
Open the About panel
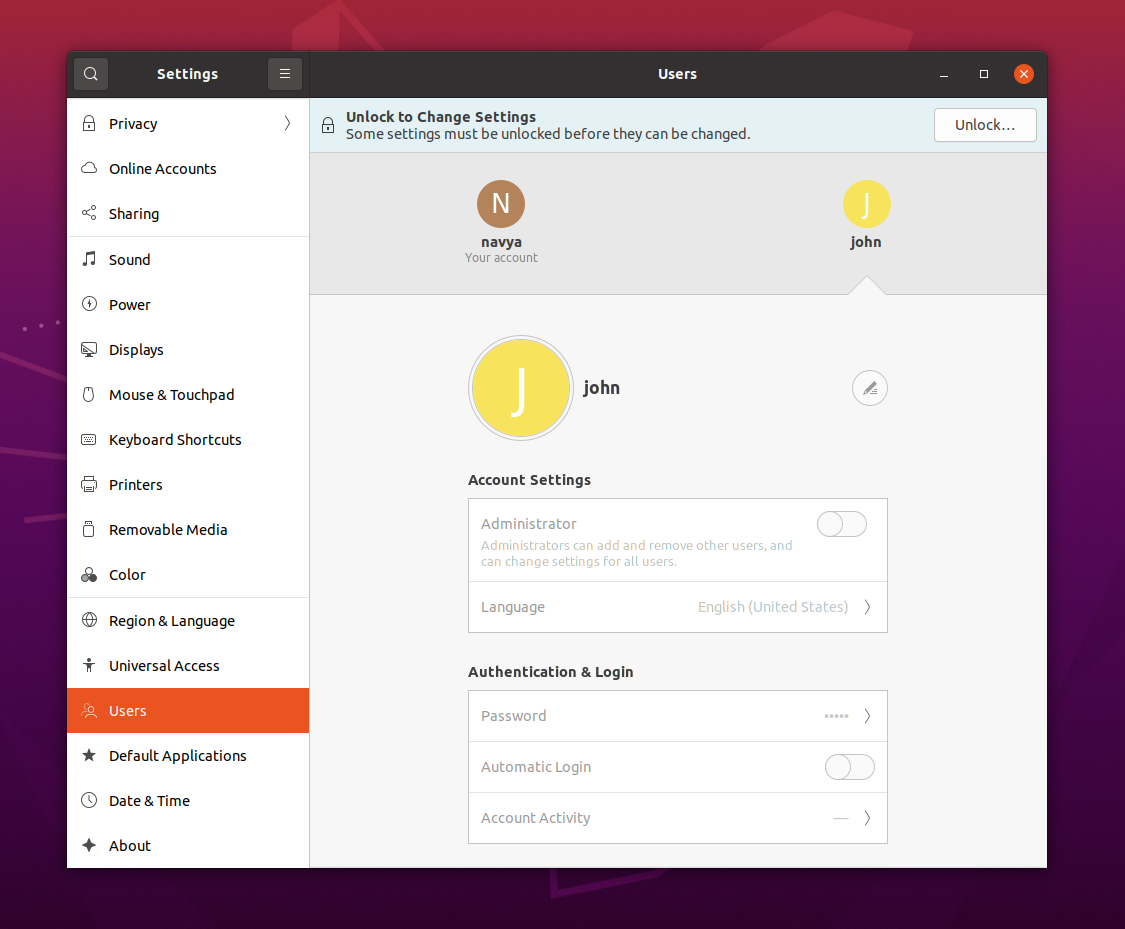(188, 846)
